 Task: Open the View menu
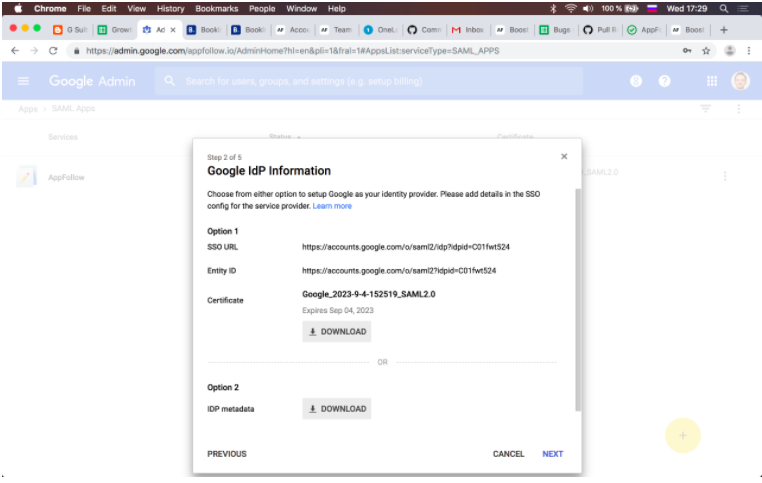137,9
